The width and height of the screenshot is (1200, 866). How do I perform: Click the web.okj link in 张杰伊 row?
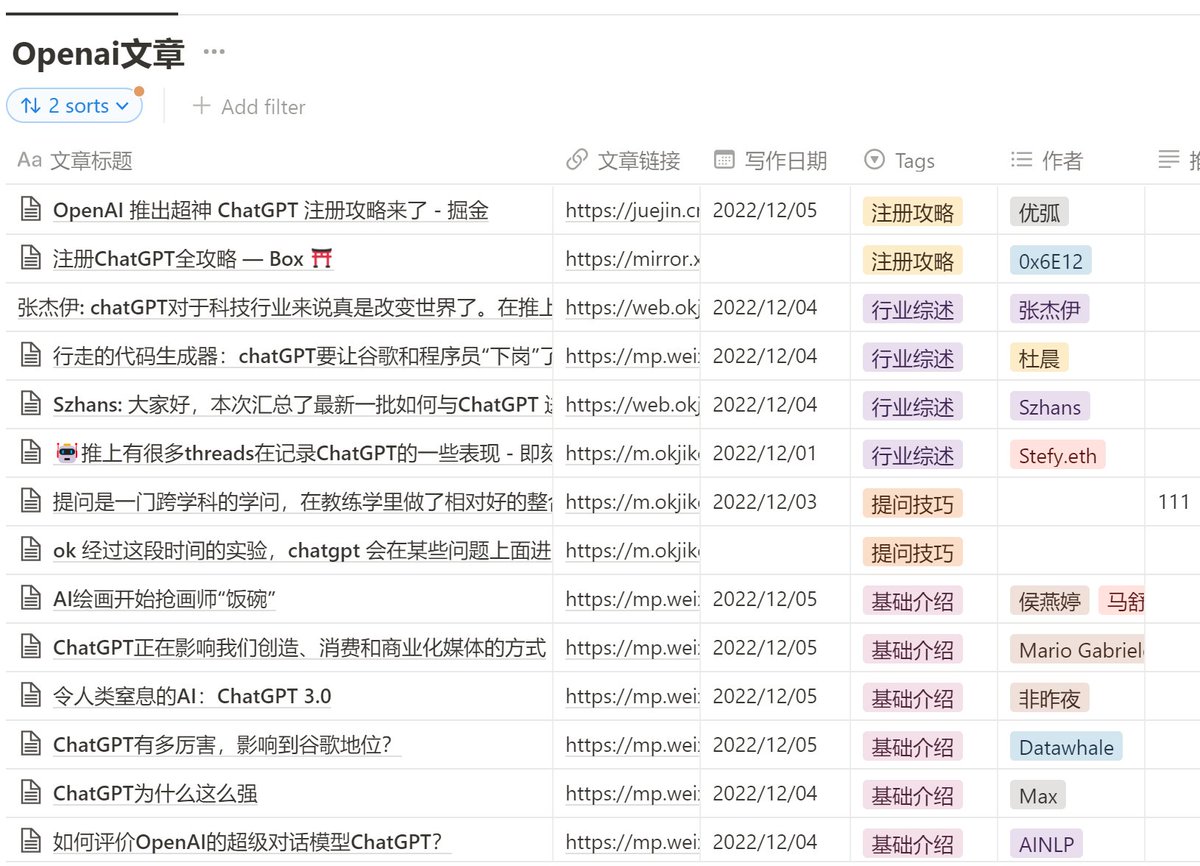coord(632,308)
